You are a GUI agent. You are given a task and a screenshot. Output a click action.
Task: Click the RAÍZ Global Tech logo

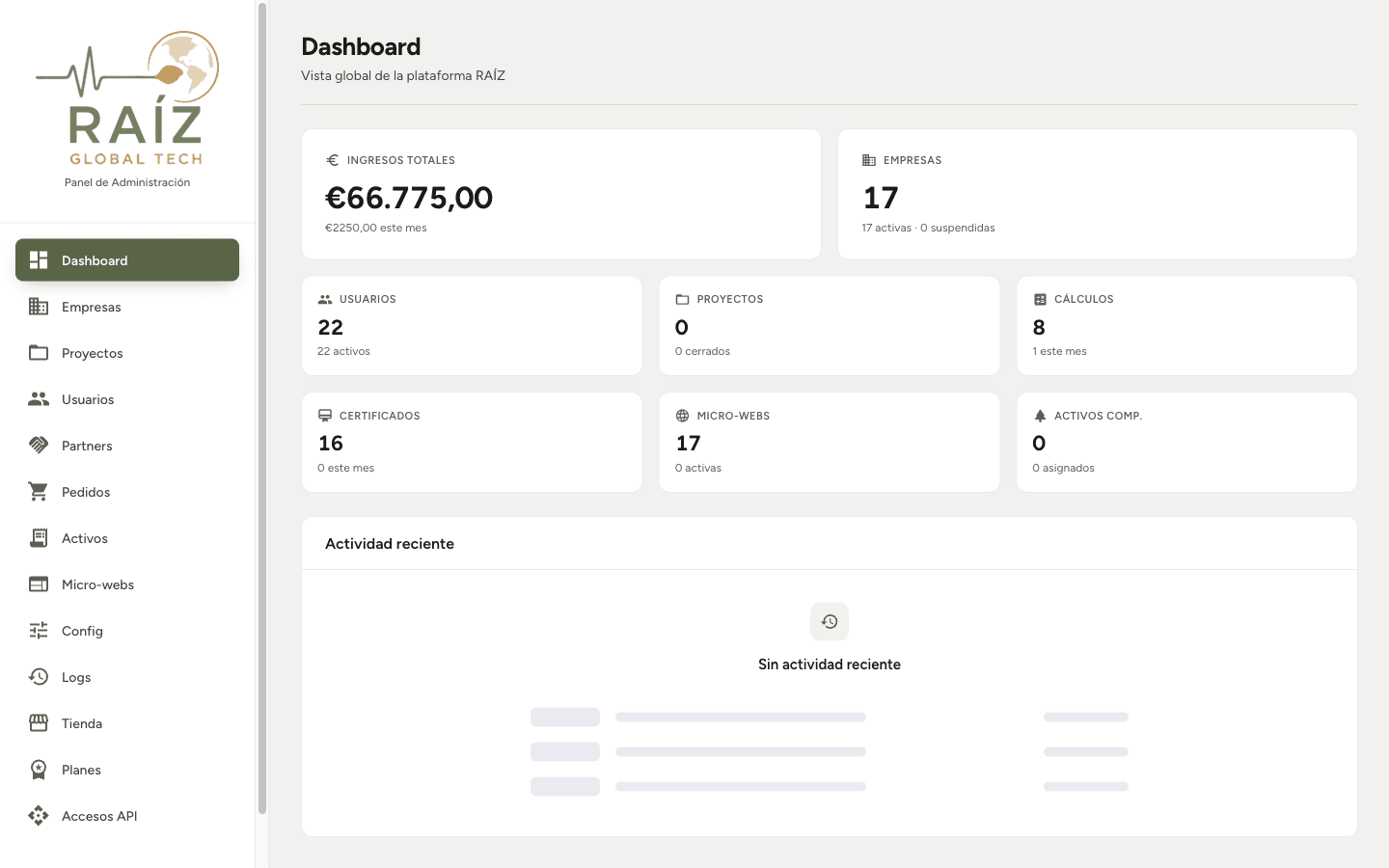127,98
